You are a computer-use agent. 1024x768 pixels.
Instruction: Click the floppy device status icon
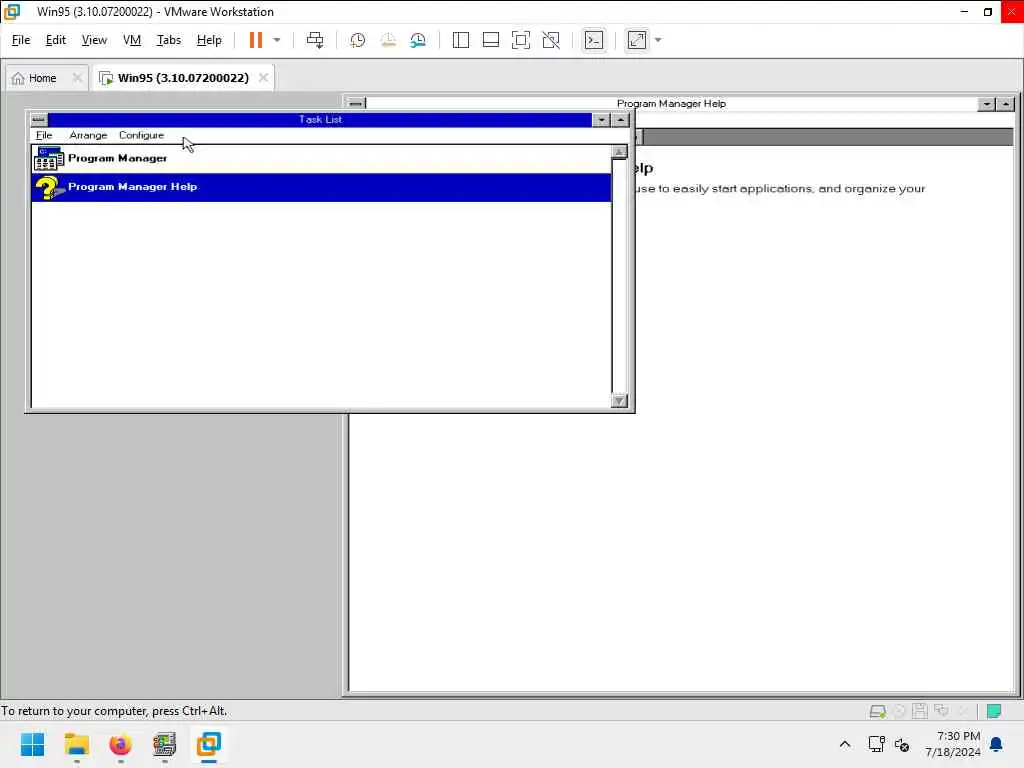[920, 711]
